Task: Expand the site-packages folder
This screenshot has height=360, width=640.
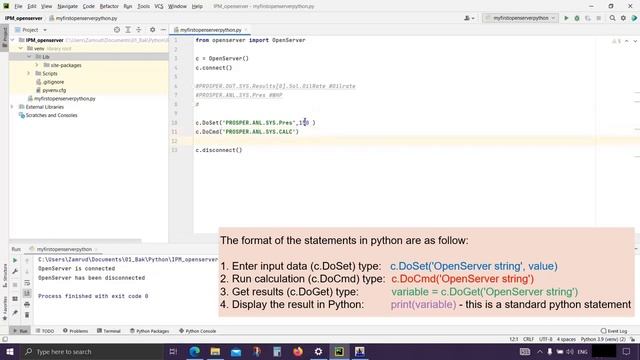Action: click(x=37, y=65)
